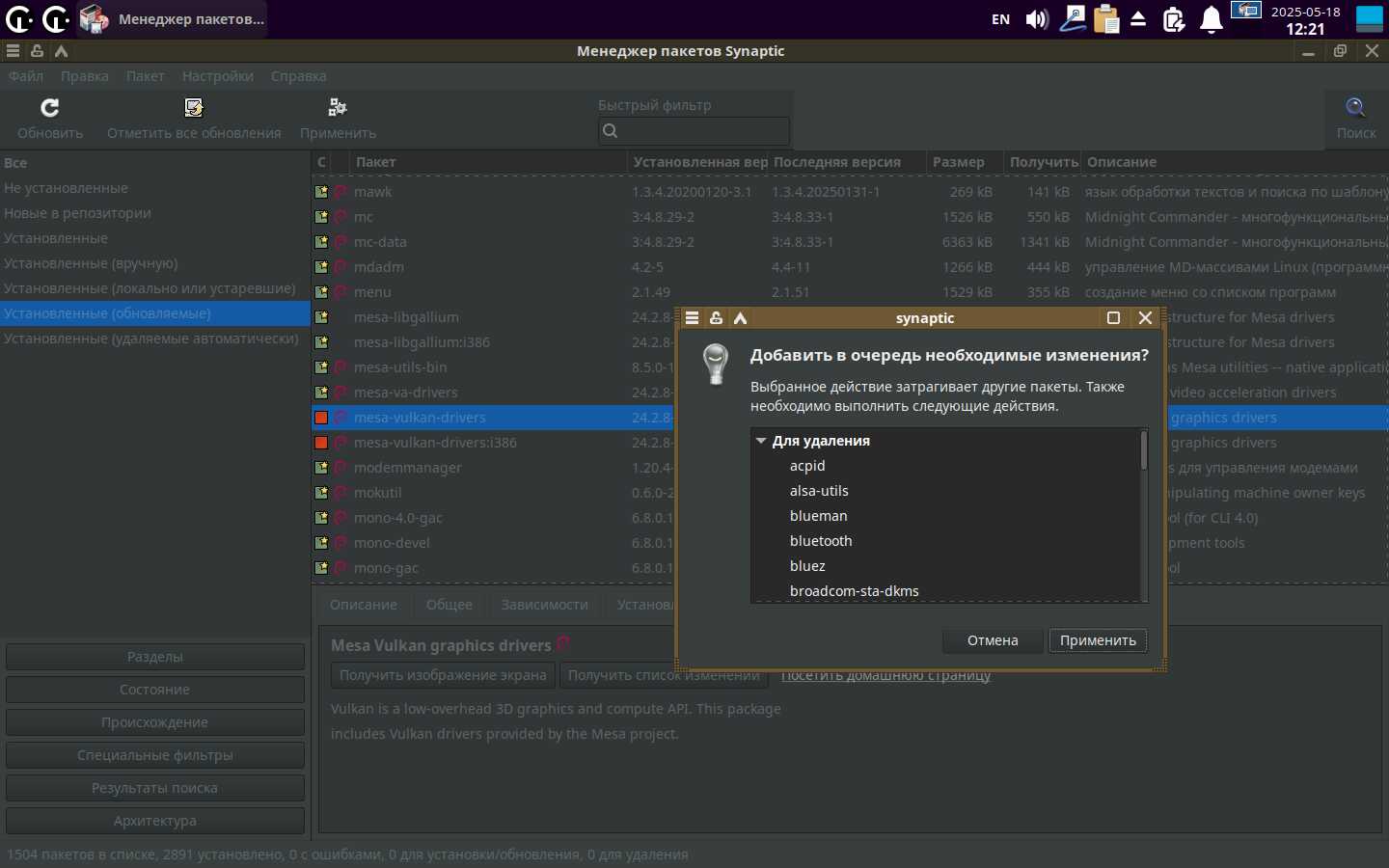Click the Отметить все обновления toolbar icon

(x=194, y=107)
